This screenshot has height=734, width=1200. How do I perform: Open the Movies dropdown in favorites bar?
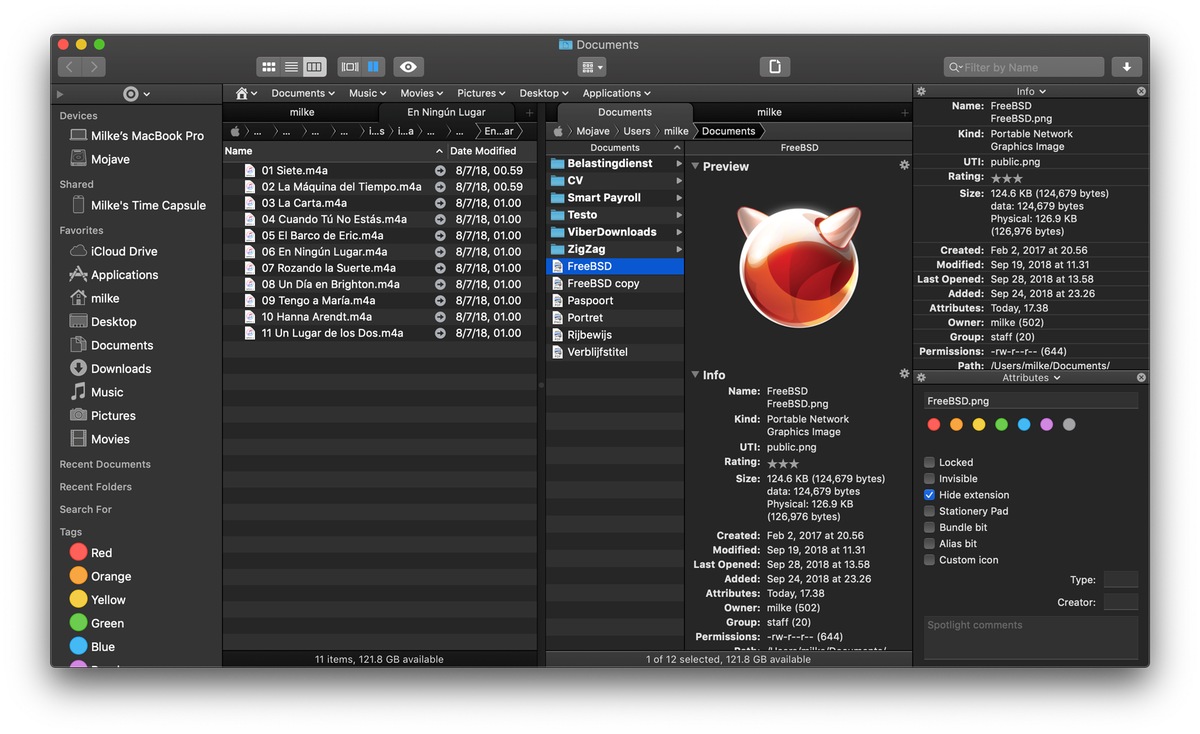point(423,93)
